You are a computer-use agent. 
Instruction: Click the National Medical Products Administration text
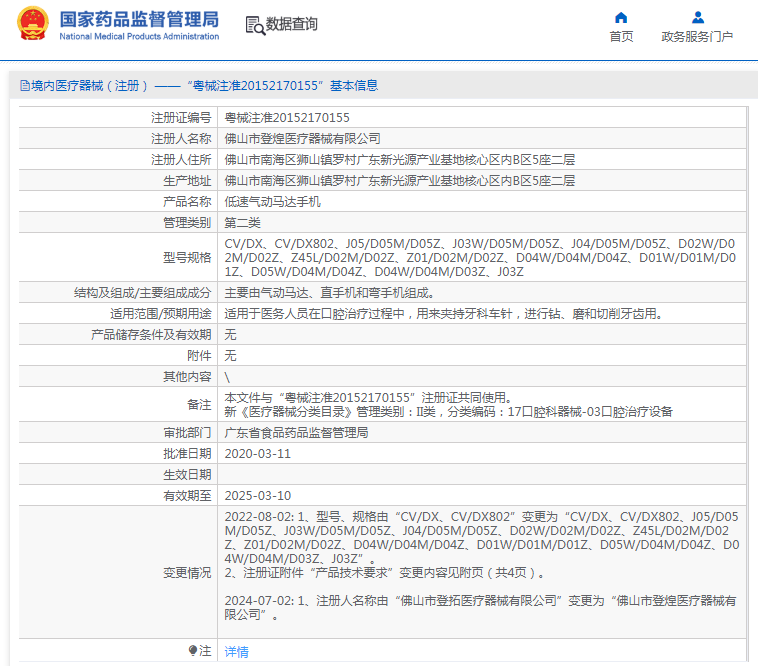[139, 36]
